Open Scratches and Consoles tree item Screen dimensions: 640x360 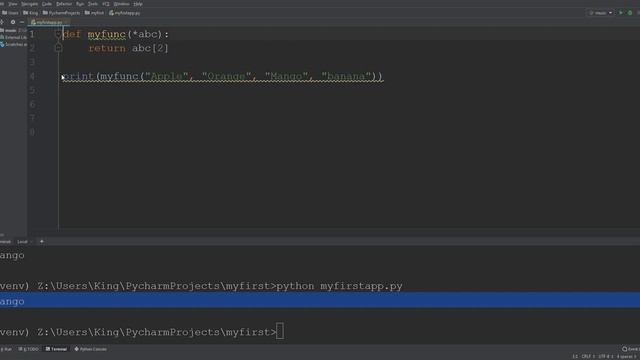click(x=14, y=44)
